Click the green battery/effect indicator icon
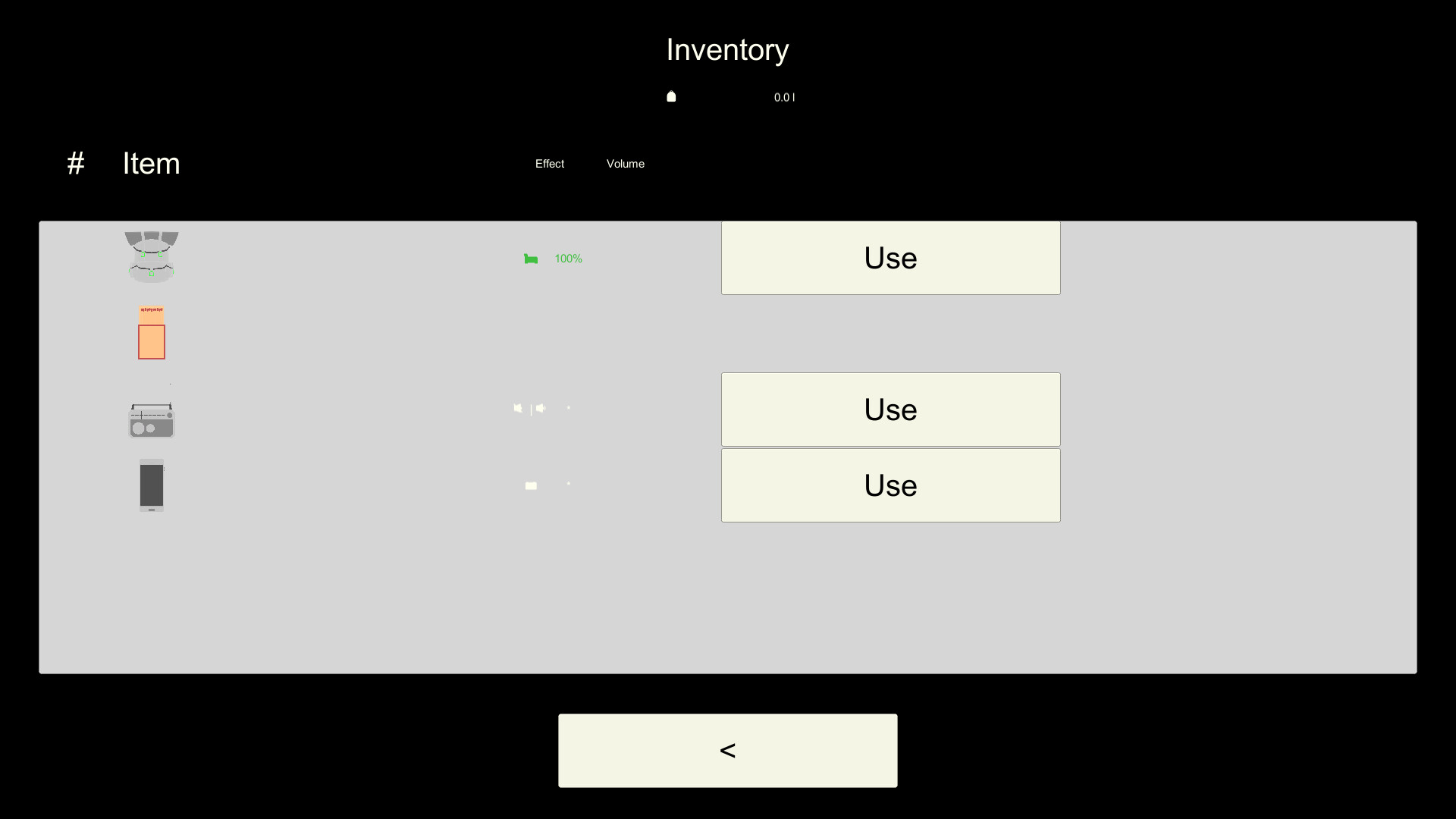 (x=530, y=258)
